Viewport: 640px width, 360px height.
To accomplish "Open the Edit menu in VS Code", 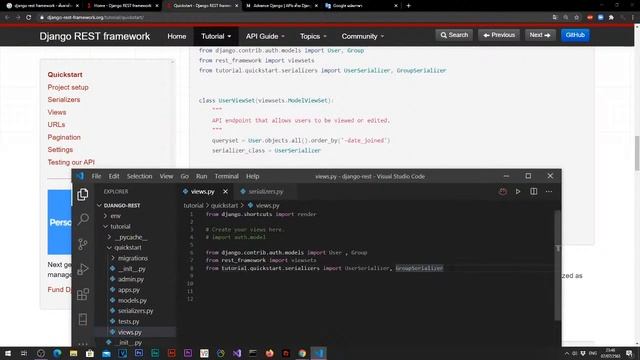I will click(x=114, y=176).
